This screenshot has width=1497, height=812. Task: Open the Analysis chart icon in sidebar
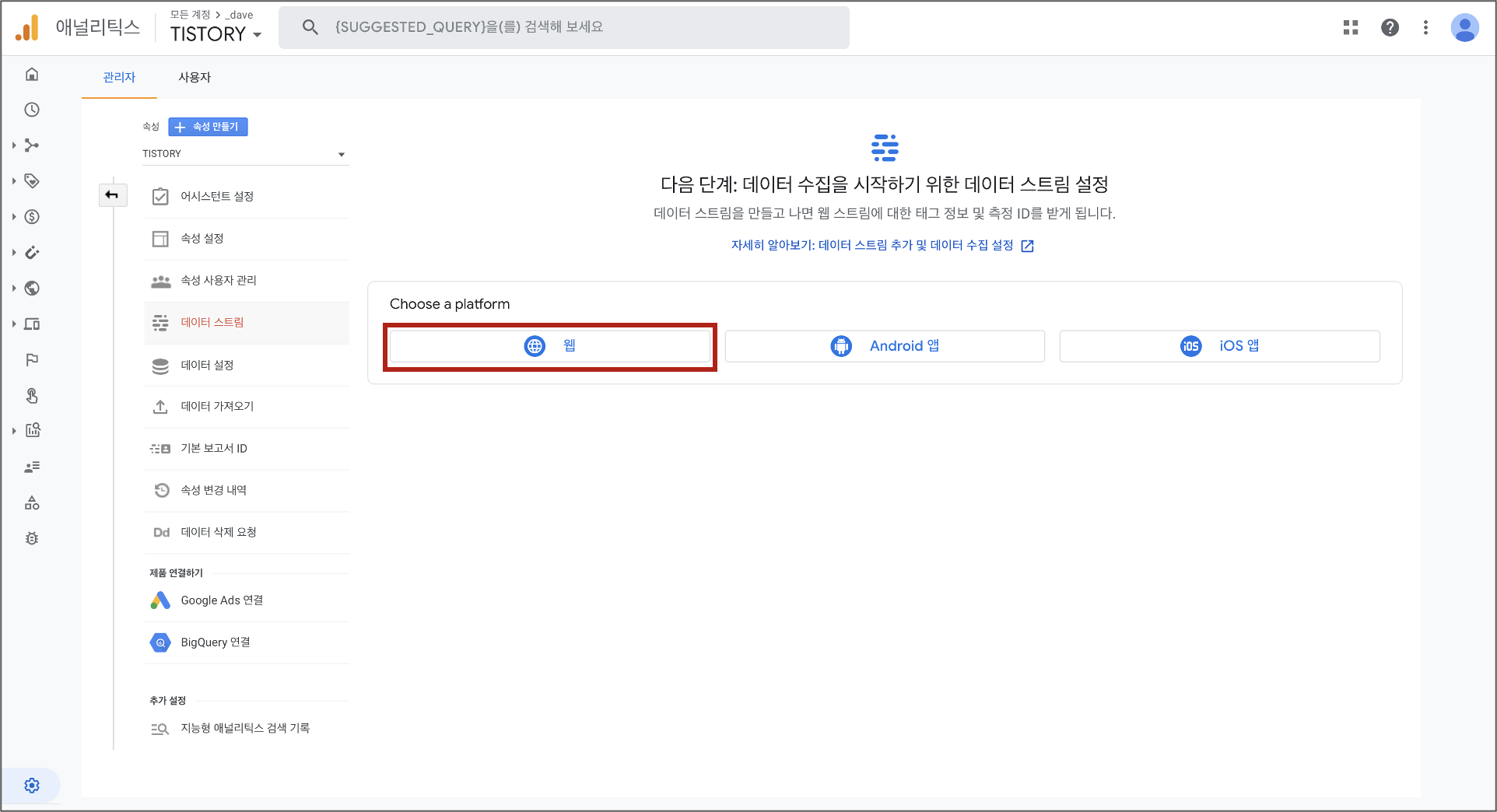32,430
